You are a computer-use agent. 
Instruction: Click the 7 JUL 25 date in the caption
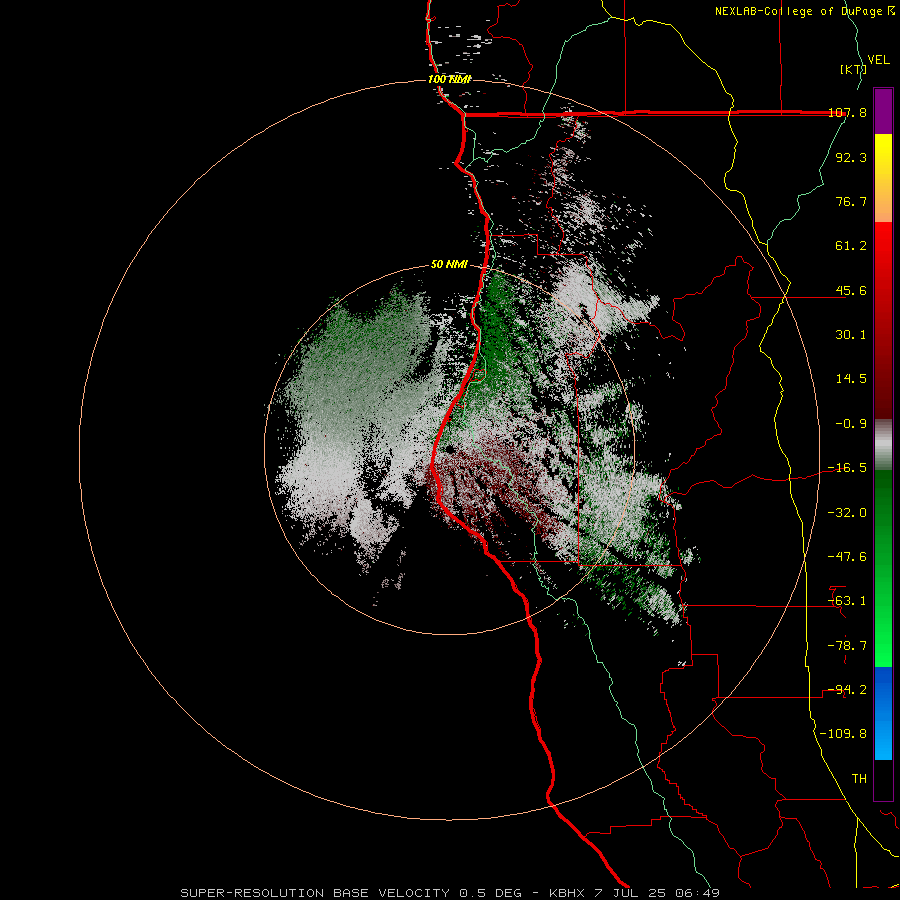point(631,893)
